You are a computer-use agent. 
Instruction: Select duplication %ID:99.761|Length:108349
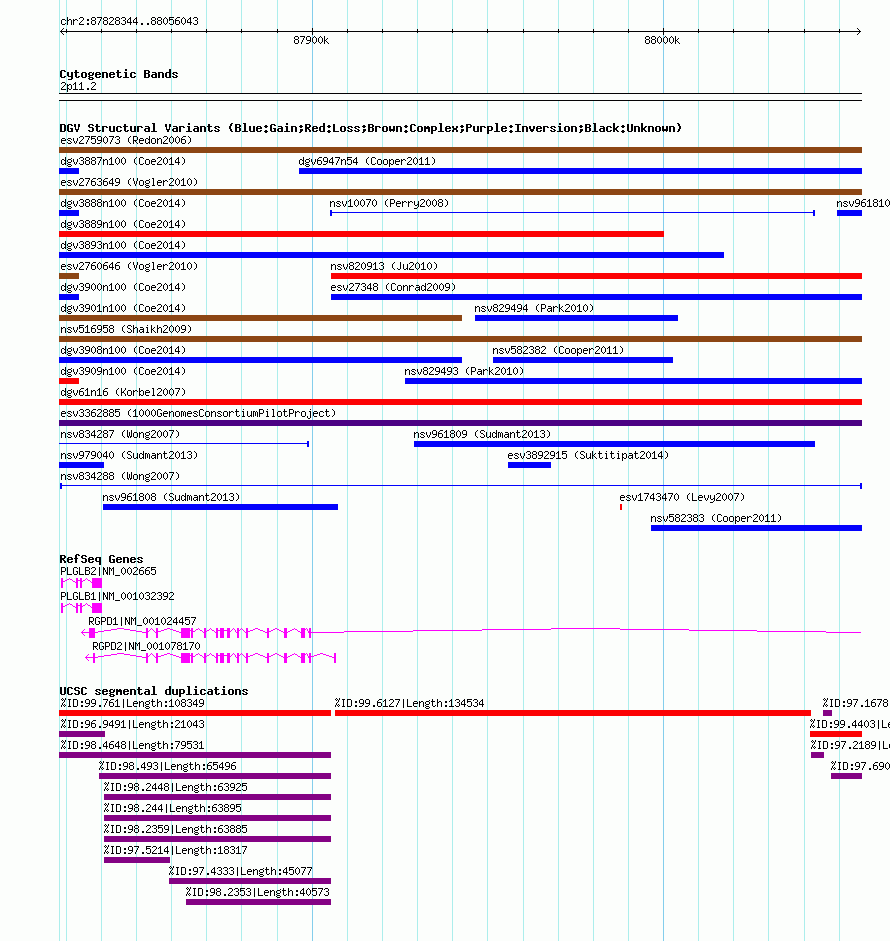195,713
